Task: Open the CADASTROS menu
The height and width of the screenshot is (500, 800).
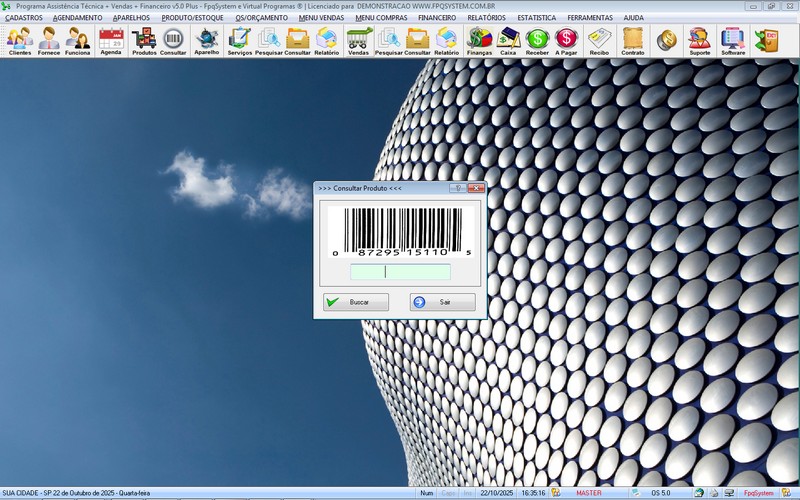Action: pyautogui.click(x=24, y=18)
